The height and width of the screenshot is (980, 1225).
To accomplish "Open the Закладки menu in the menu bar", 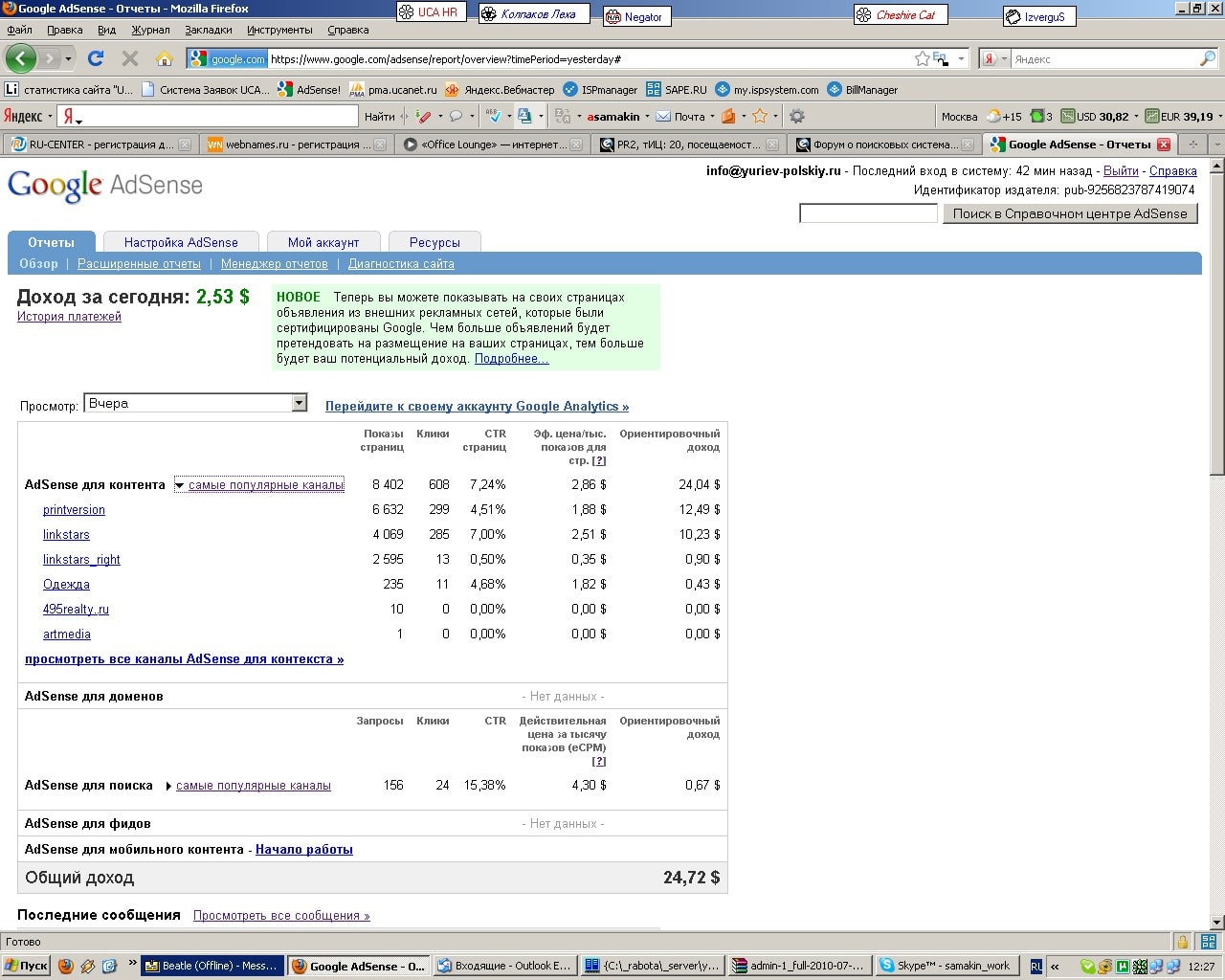I will coord(208,30).
